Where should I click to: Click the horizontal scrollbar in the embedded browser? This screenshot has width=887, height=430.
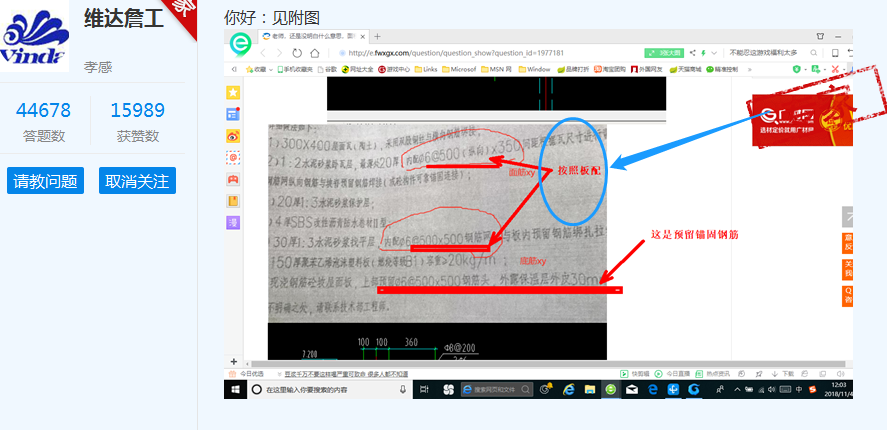click(x=548, y=364)
